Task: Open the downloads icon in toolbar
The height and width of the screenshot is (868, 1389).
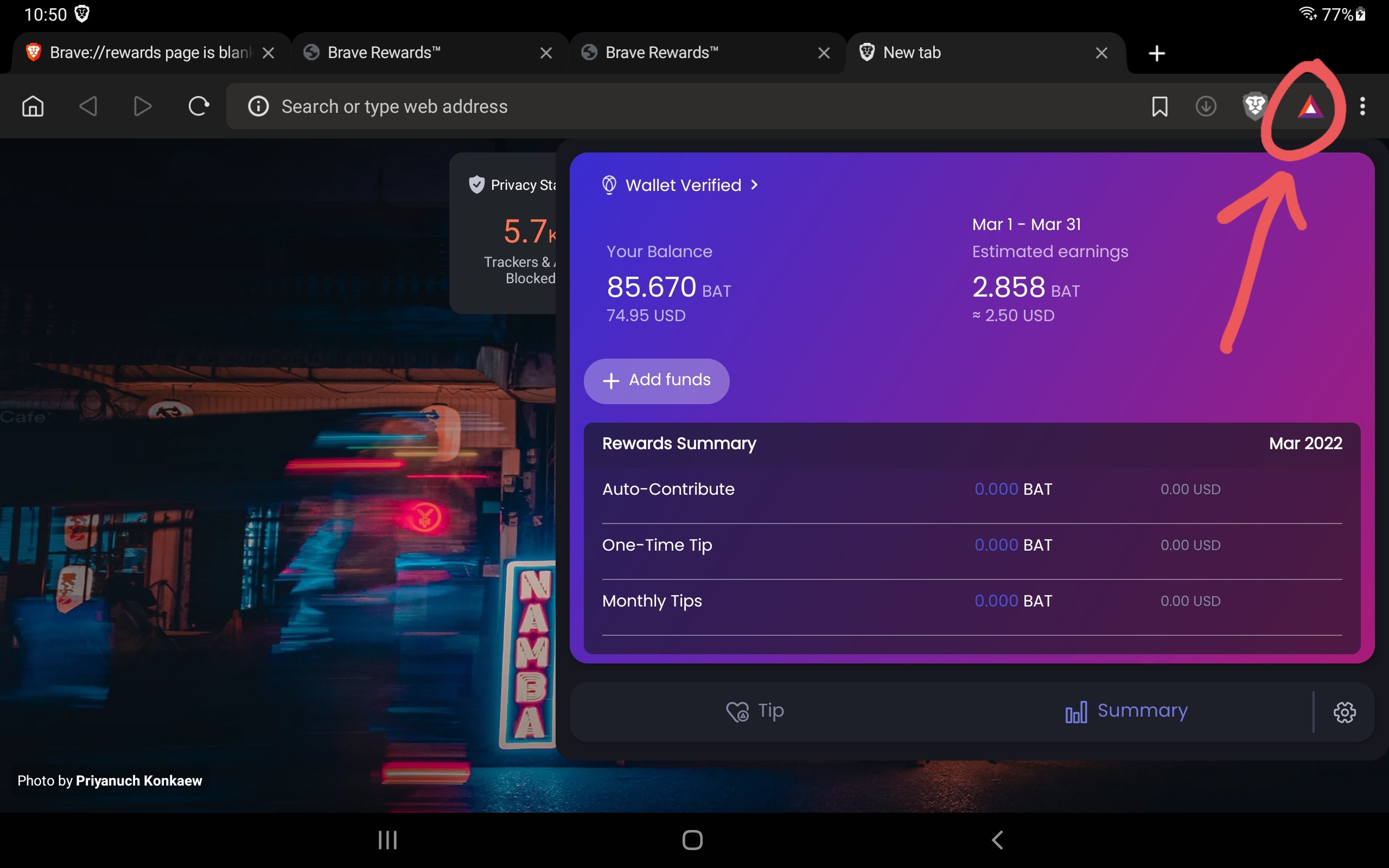Action: pyautogui.click(x=1205, y=106)
